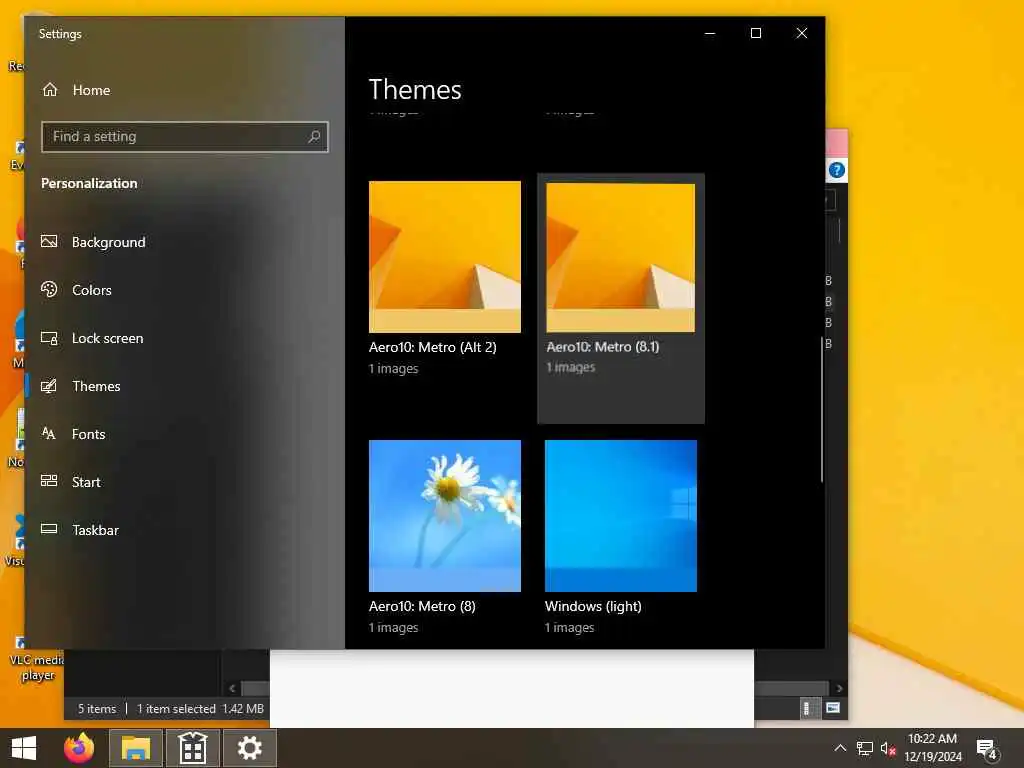The height and width of the screenshot is (768, 1024).
Task: Open Home in Settings sidebar
Action: (91, 90)
